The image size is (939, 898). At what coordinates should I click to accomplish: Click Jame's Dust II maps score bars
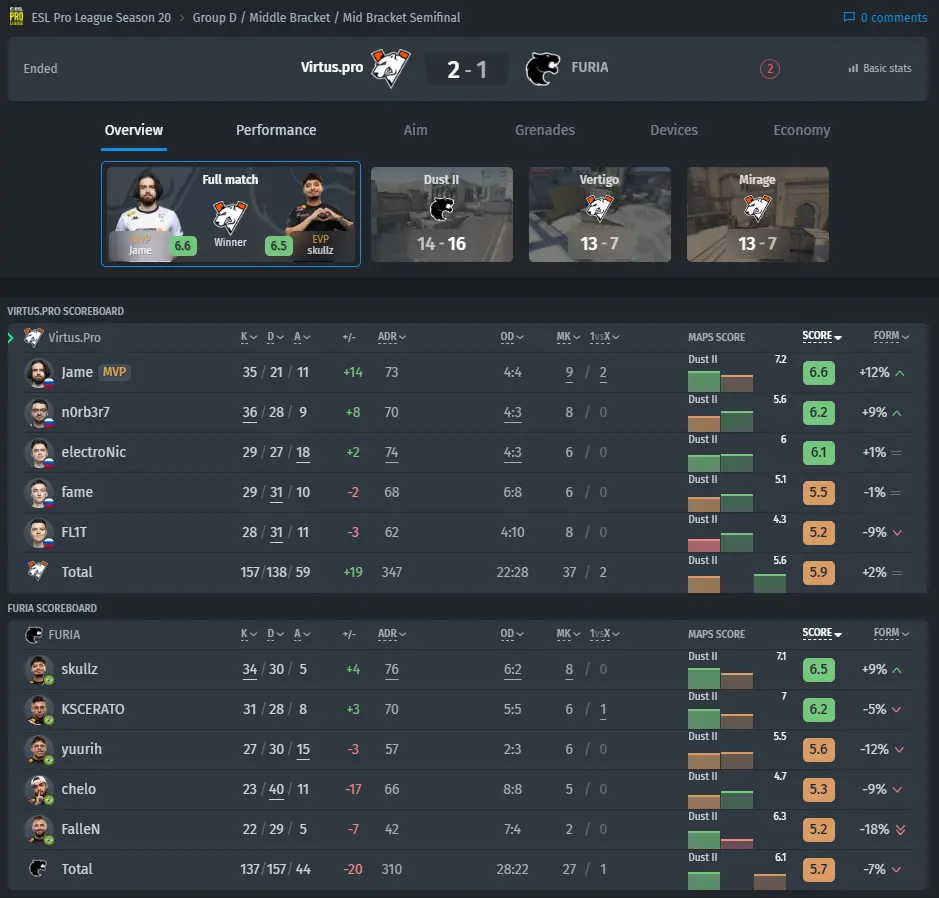(x=720, y=381)
